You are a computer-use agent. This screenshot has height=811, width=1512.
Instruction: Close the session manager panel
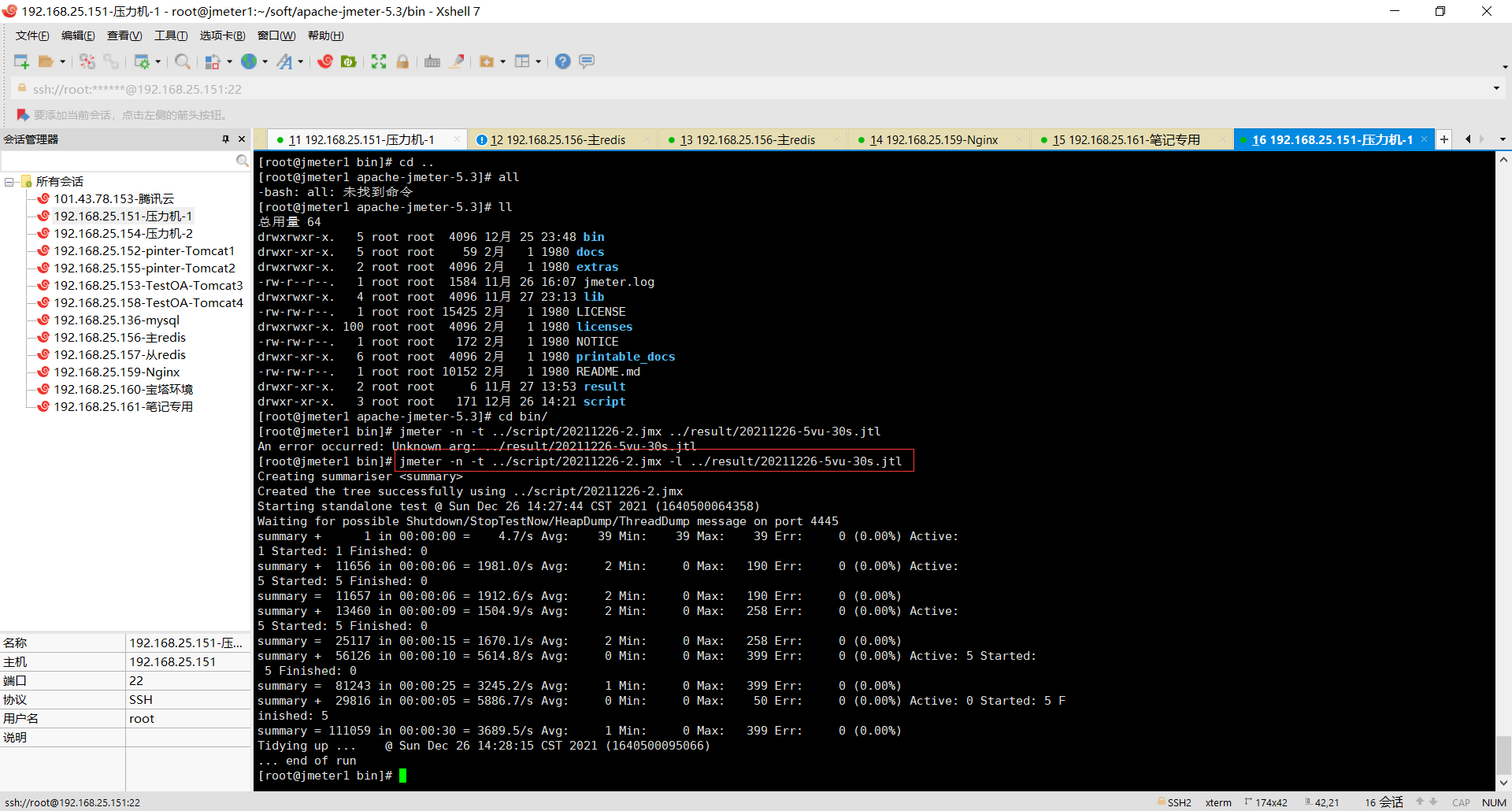pos(242,139)
